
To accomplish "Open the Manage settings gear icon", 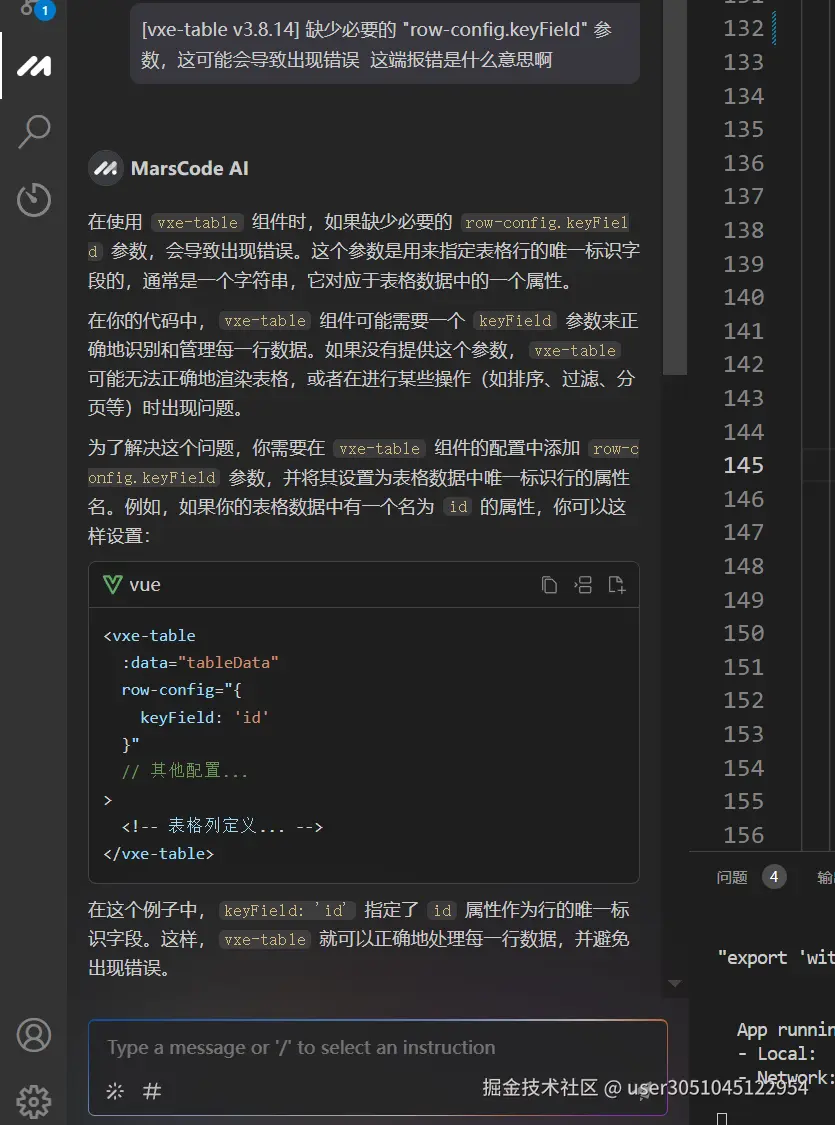I will pos(34,1101).
